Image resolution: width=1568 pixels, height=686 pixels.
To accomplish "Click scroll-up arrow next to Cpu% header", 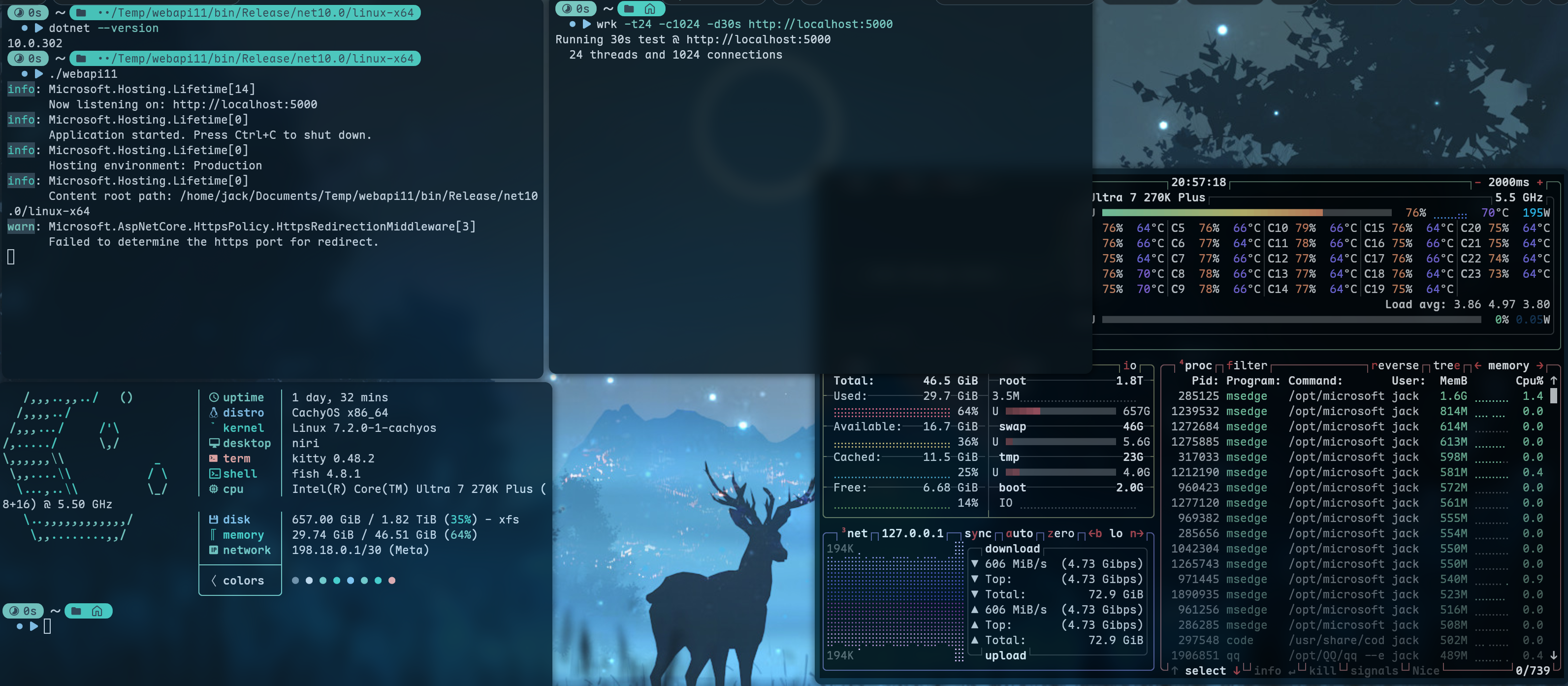I will (1553, 381).
